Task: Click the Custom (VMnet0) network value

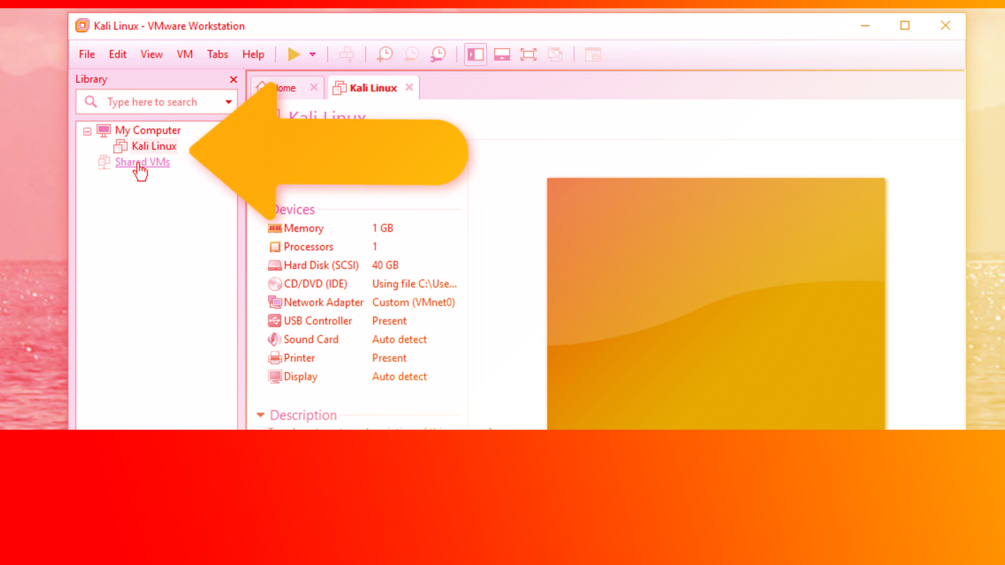Action: [413, 302]
